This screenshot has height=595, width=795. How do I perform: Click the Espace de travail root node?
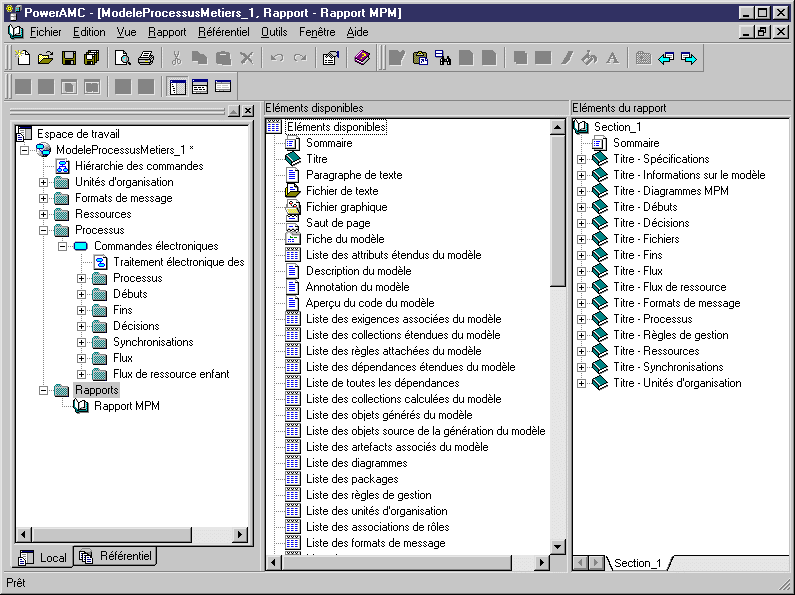tap(78, 134)
